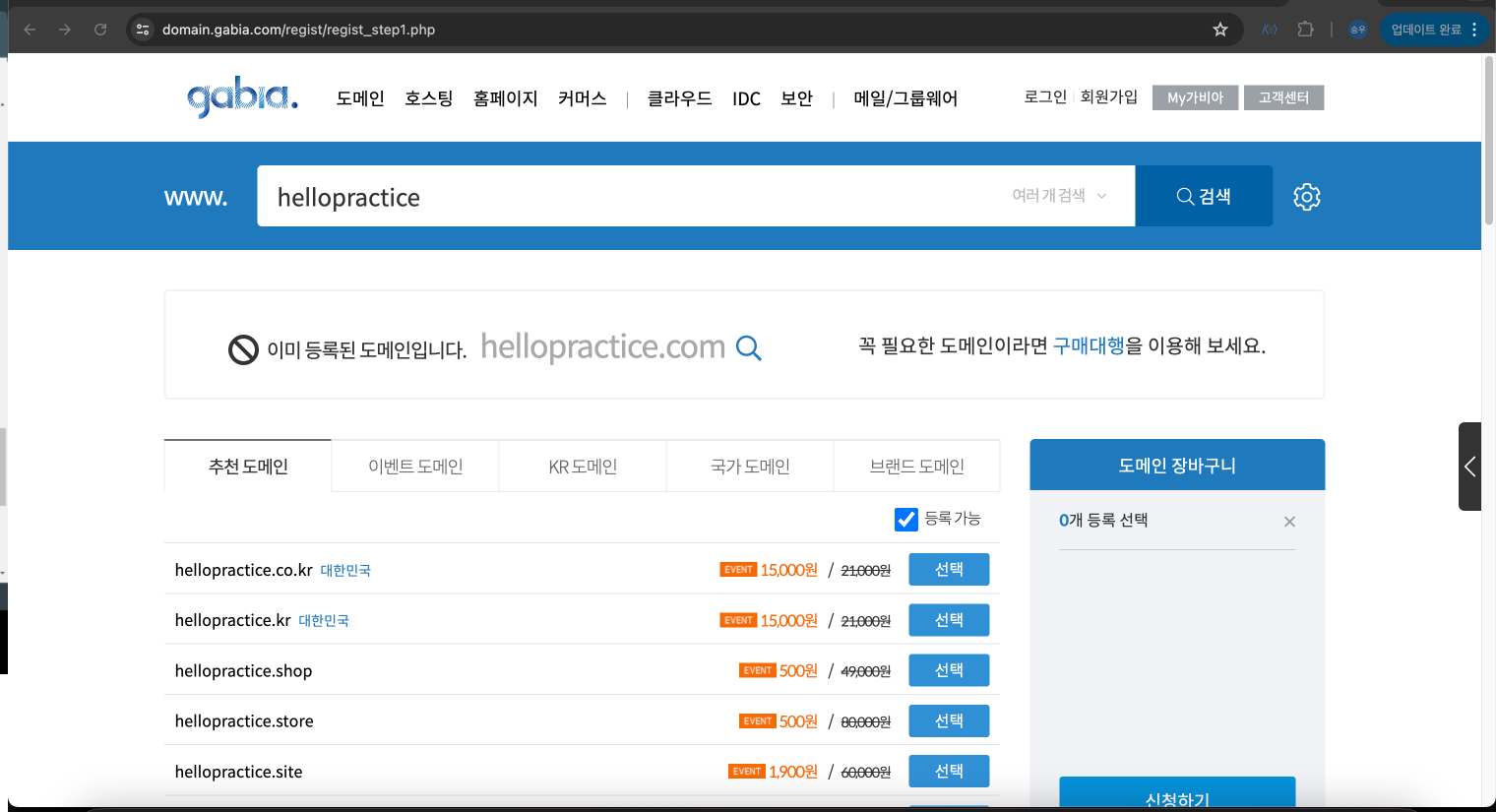The height and width of the screenshot is (812, 1496).
Task: Click 대한민국 tag beside hellopractice.co.kr
Action: [x=345, y=571]
